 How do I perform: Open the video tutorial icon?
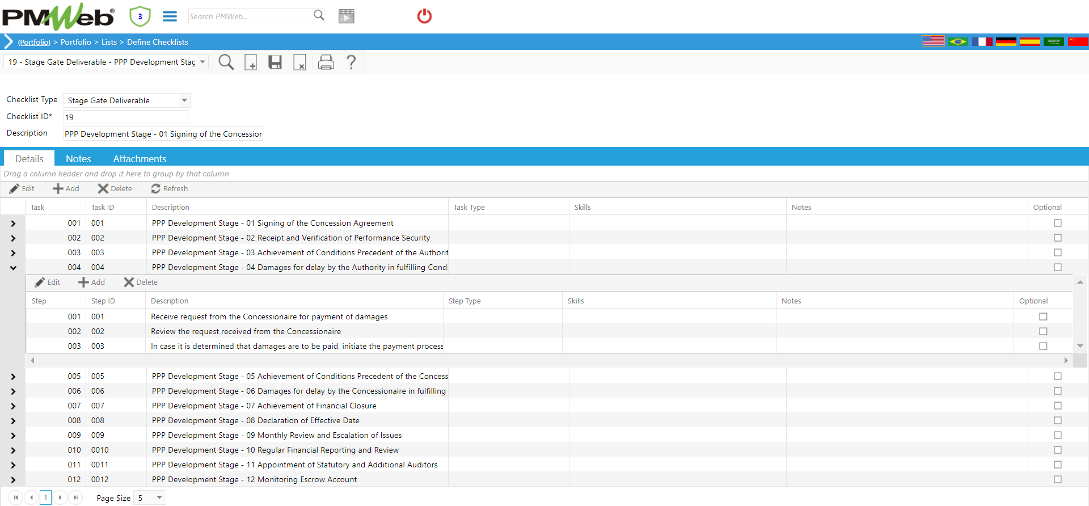coord(346,16)
